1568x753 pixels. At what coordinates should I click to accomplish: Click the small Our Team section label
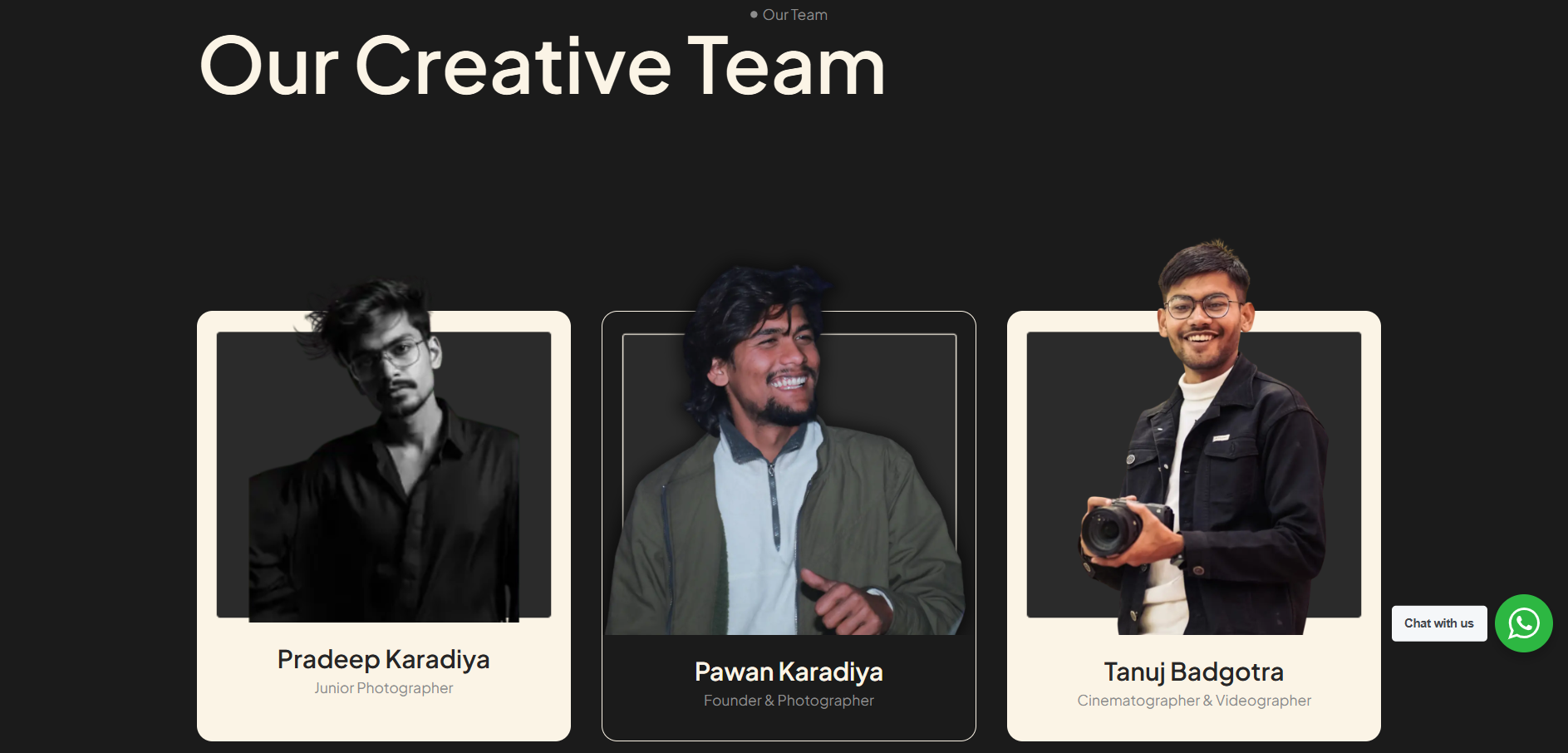(795, 15)
